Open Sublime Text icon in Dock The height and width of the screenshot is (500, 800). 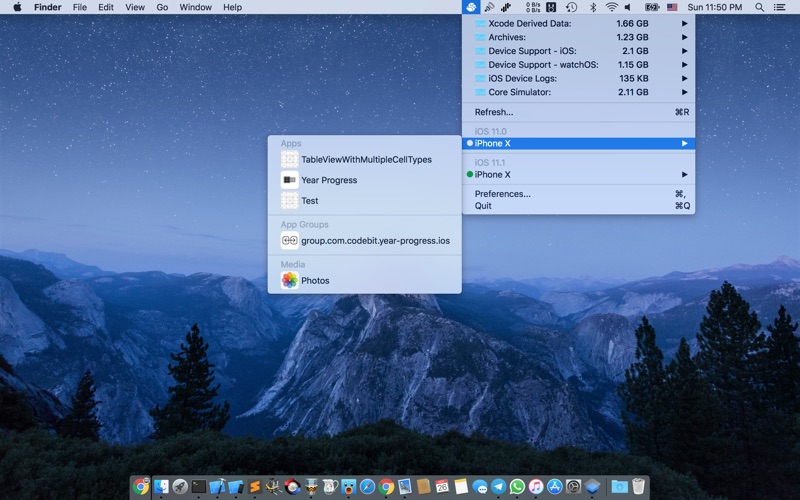coord(255,486)
